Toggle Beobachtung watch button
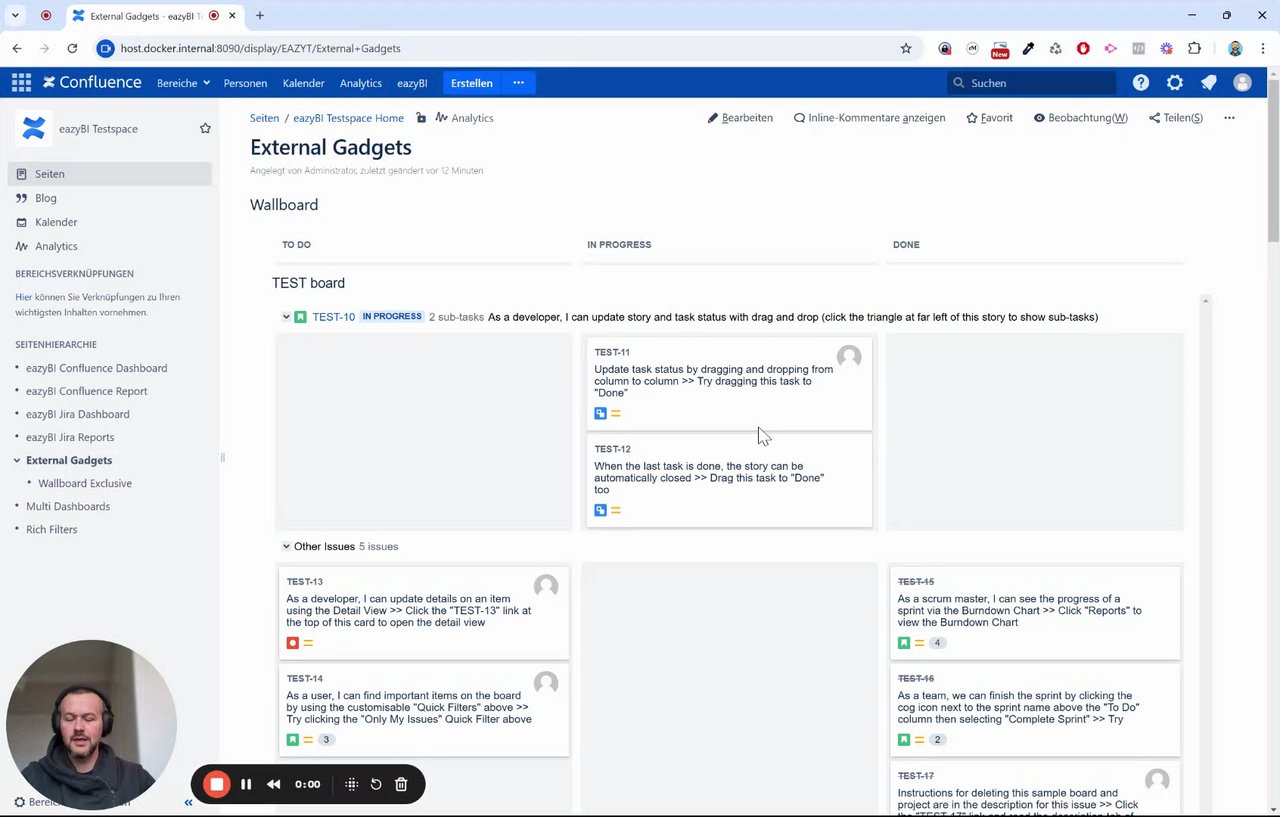The image size is (1280, 817). click(1080, 118)
